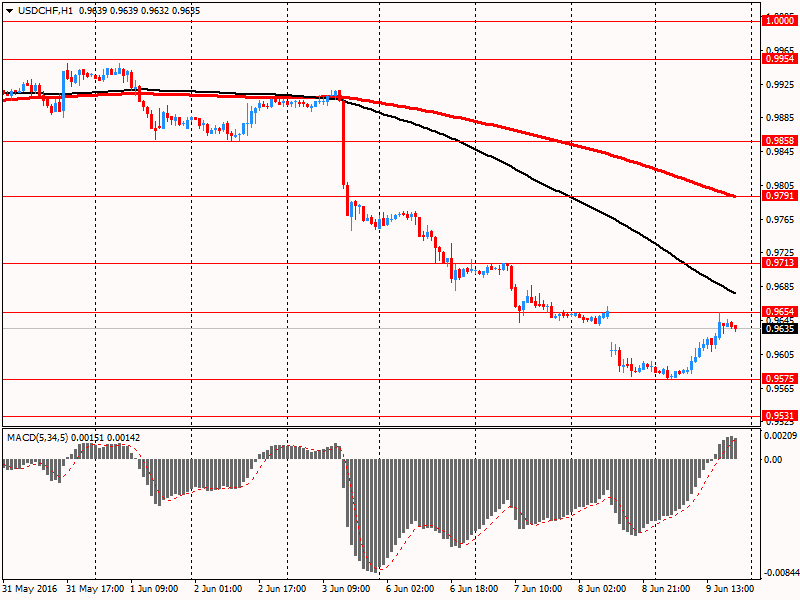Click the 0.9845 value on price axis
Screen dimensions: 800x600
point(780,152)
